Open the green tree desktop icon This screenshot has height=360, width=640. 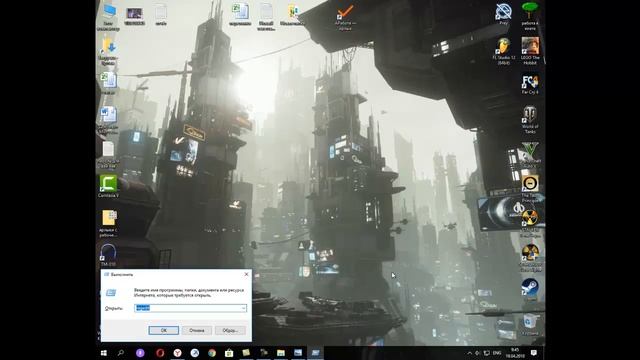[530, 16]
